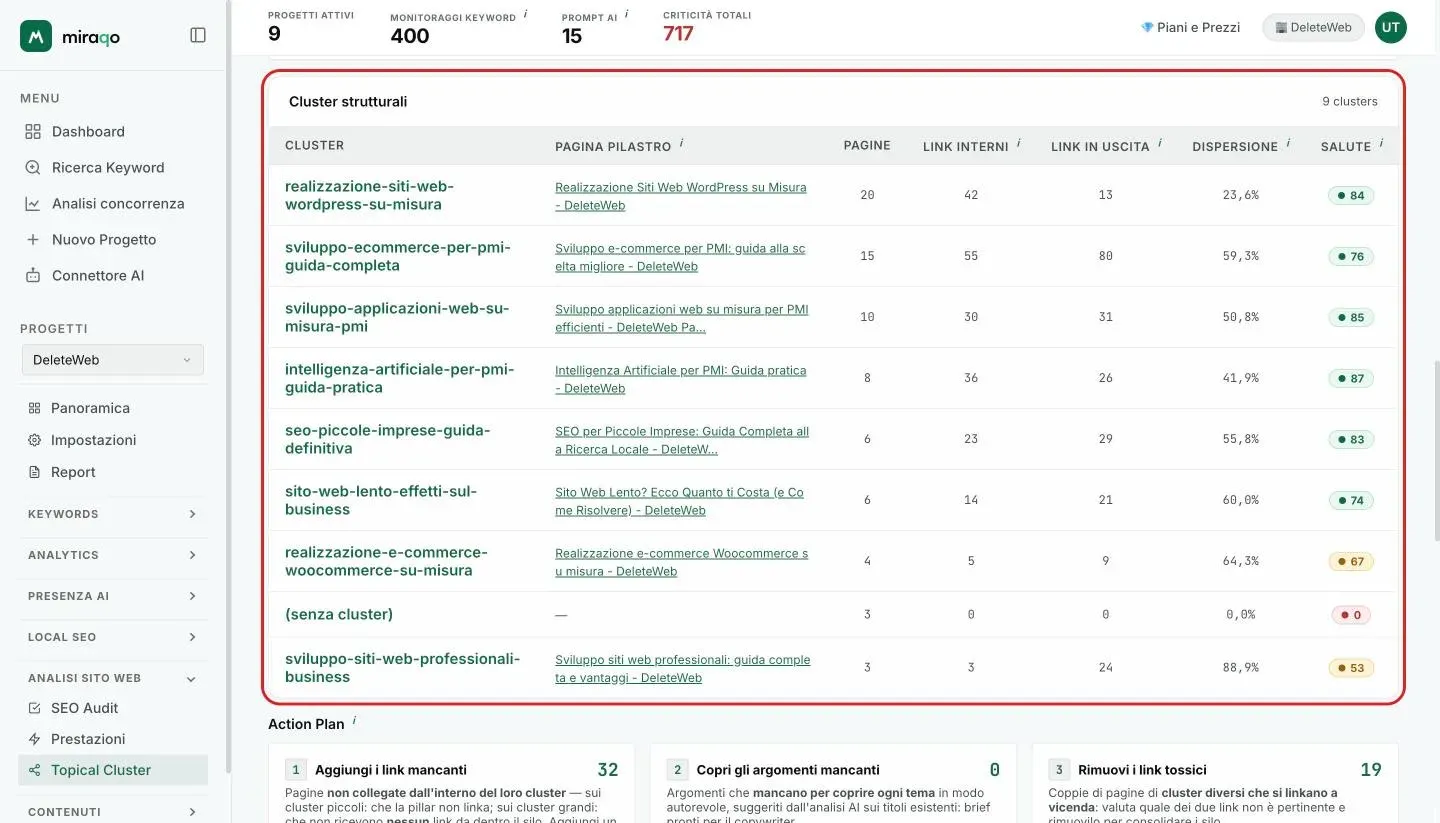The image size is (1440, 823).
Task: Click the diamond icon in Piani e Prezzi
Action: 1147,27
